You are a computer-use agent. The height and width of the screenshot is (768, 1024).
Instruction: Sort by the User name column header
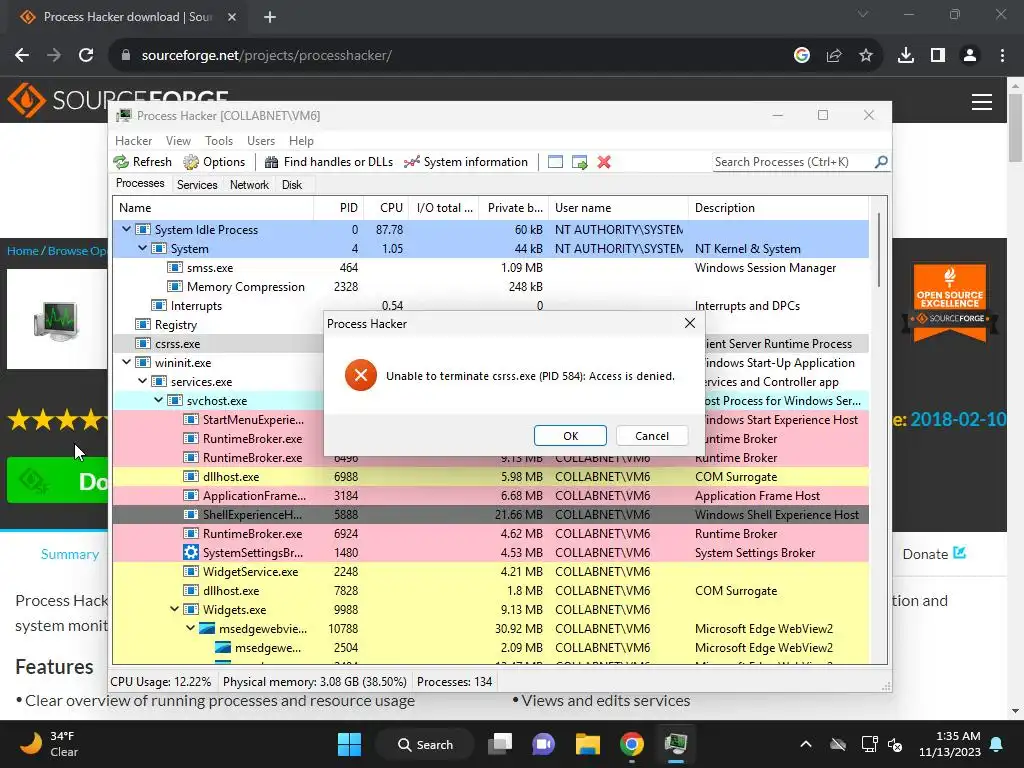pos(618,208)
